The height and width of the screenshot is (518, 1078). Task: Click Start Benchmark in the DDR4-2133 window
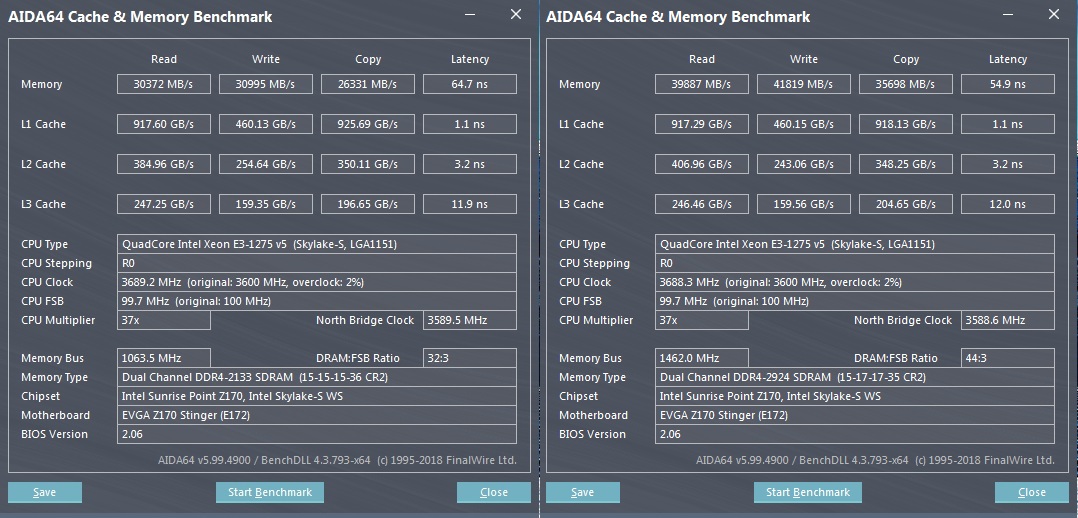[x=270, y=492]
